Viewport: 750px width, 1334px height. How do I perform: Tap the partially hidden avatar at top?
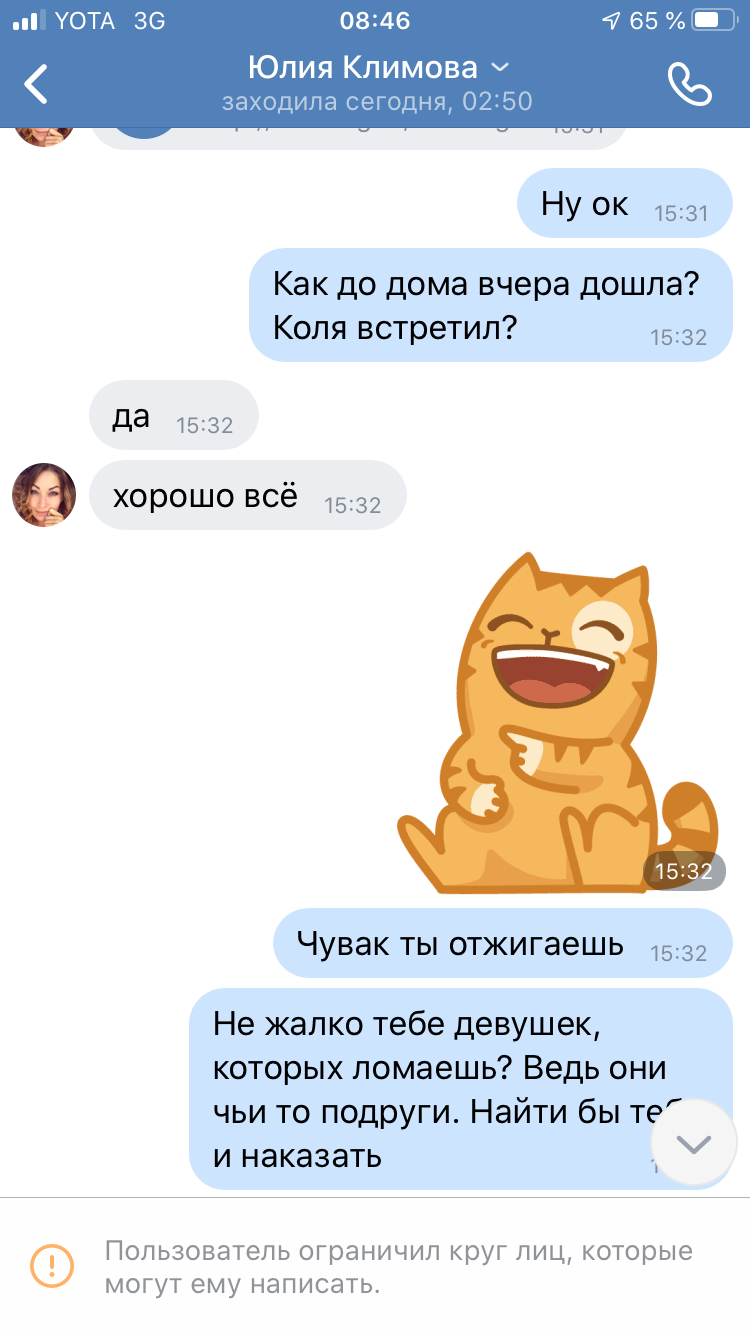(x=44, y=136)
